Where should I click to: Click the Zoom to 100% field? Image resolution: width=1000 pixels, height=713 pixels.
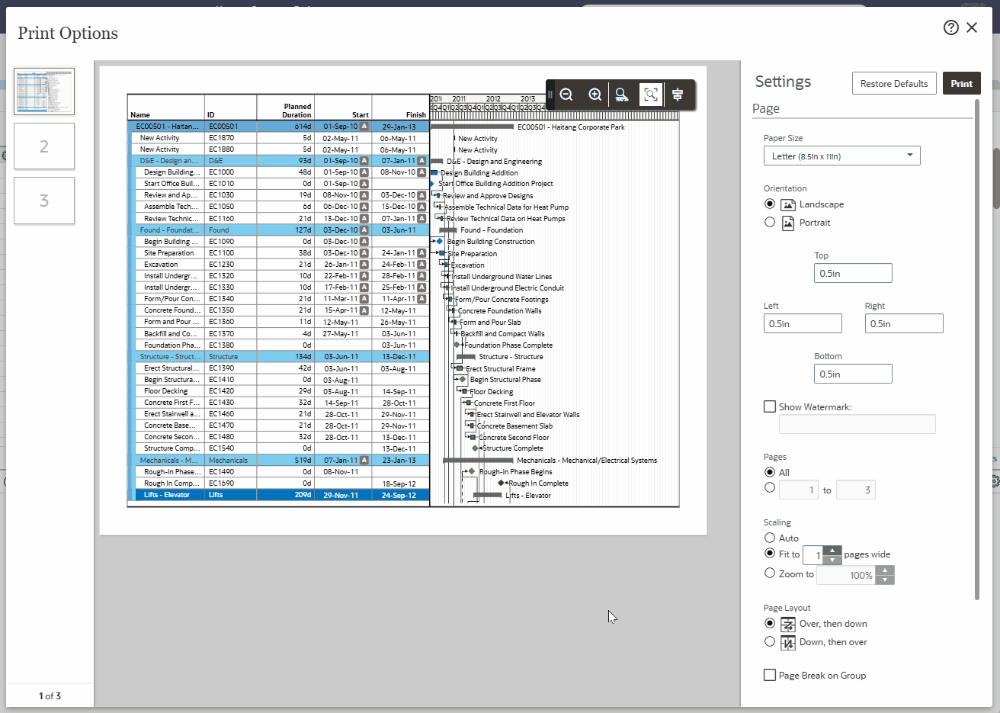(x=846, y=575)
